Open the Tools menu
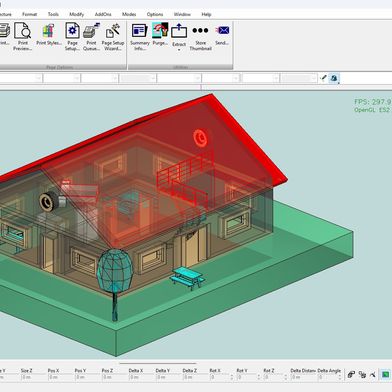Screen dimensions: 392x392 pos(53,14)
